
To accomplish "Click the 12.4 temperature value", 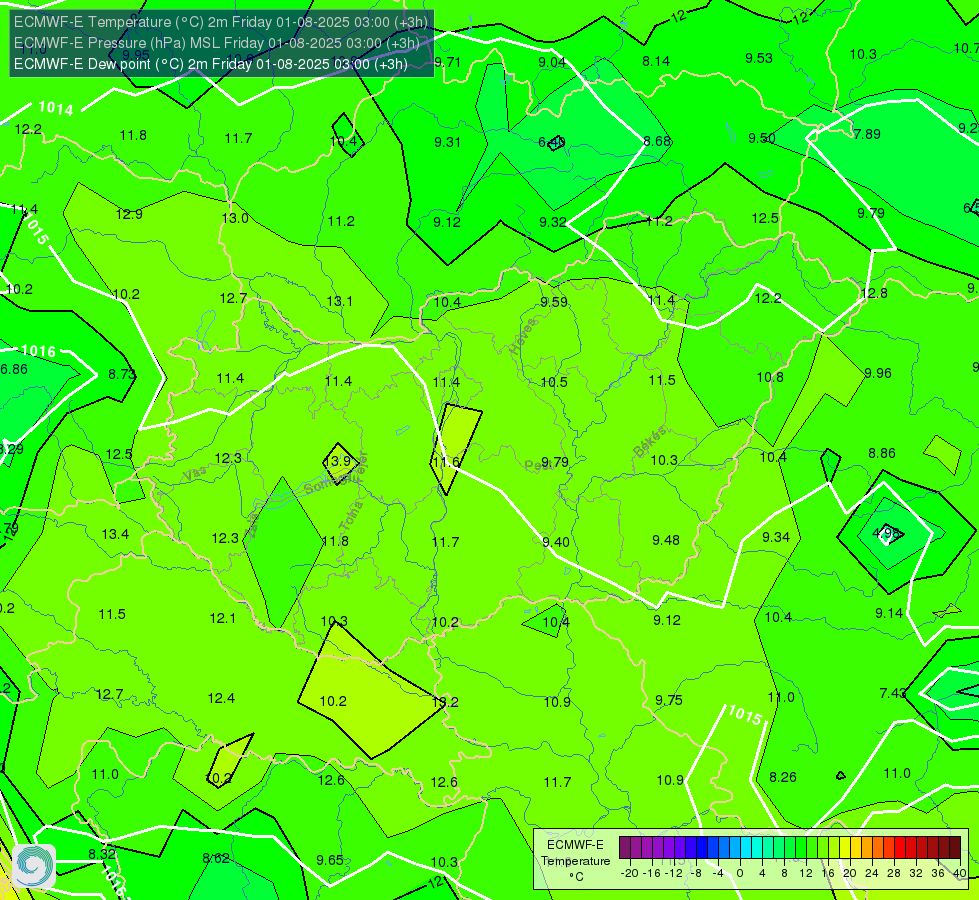I will point(222,698).
